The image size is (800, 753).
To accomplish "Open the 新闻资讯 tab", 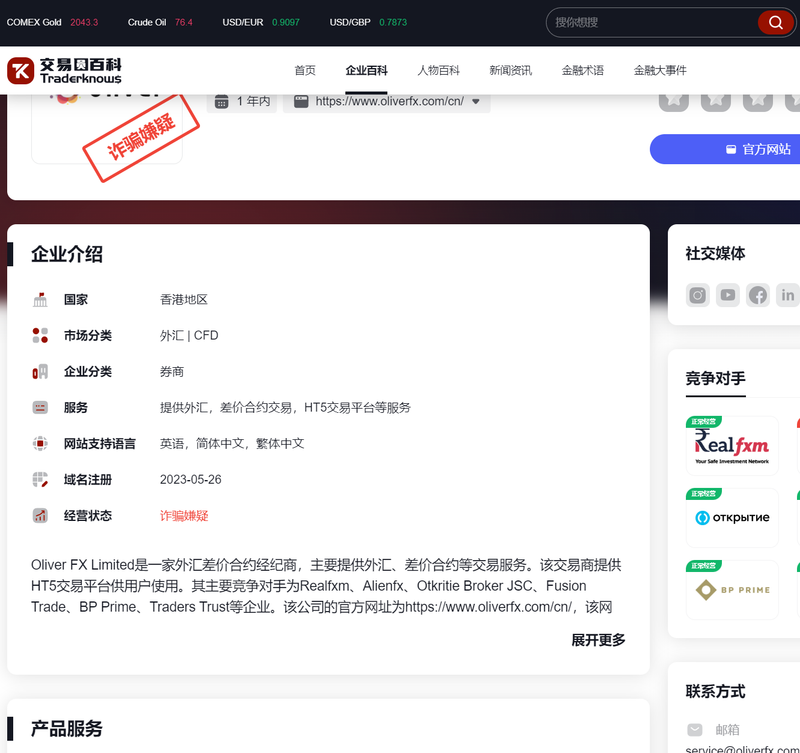I will pyautogui.click(x=510, y=70).
